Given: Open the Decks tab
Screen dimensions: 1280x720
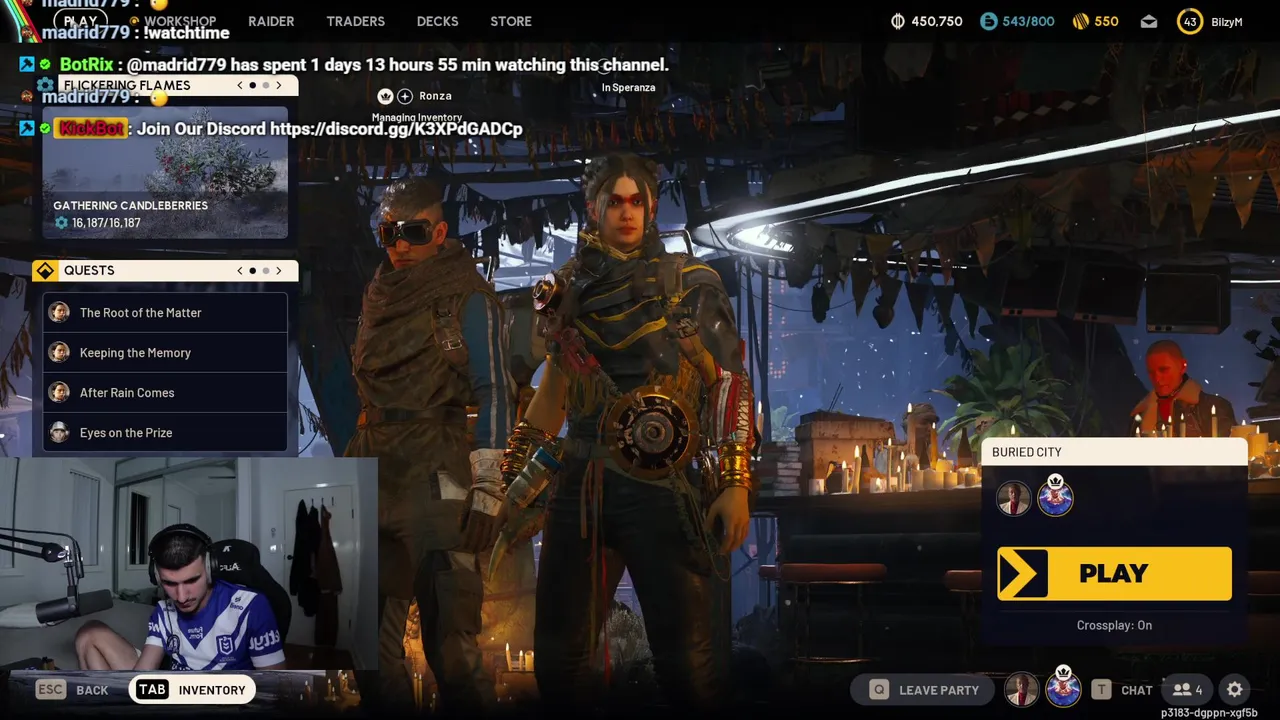Looking at the screenshot, I should [x=437, y=21].
